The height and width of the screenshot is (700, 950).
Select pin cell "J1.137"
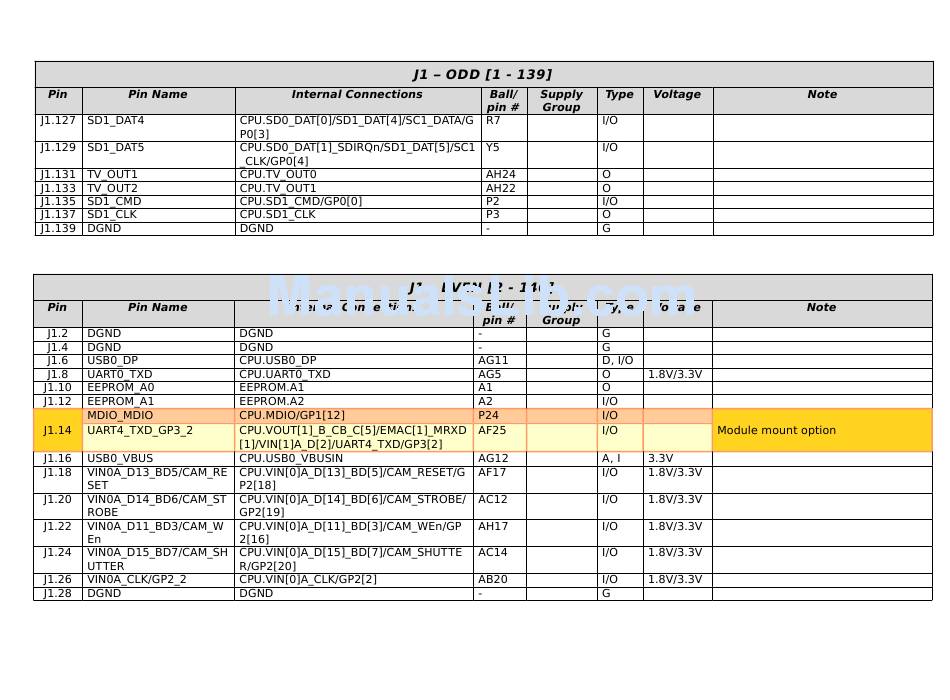58,215
